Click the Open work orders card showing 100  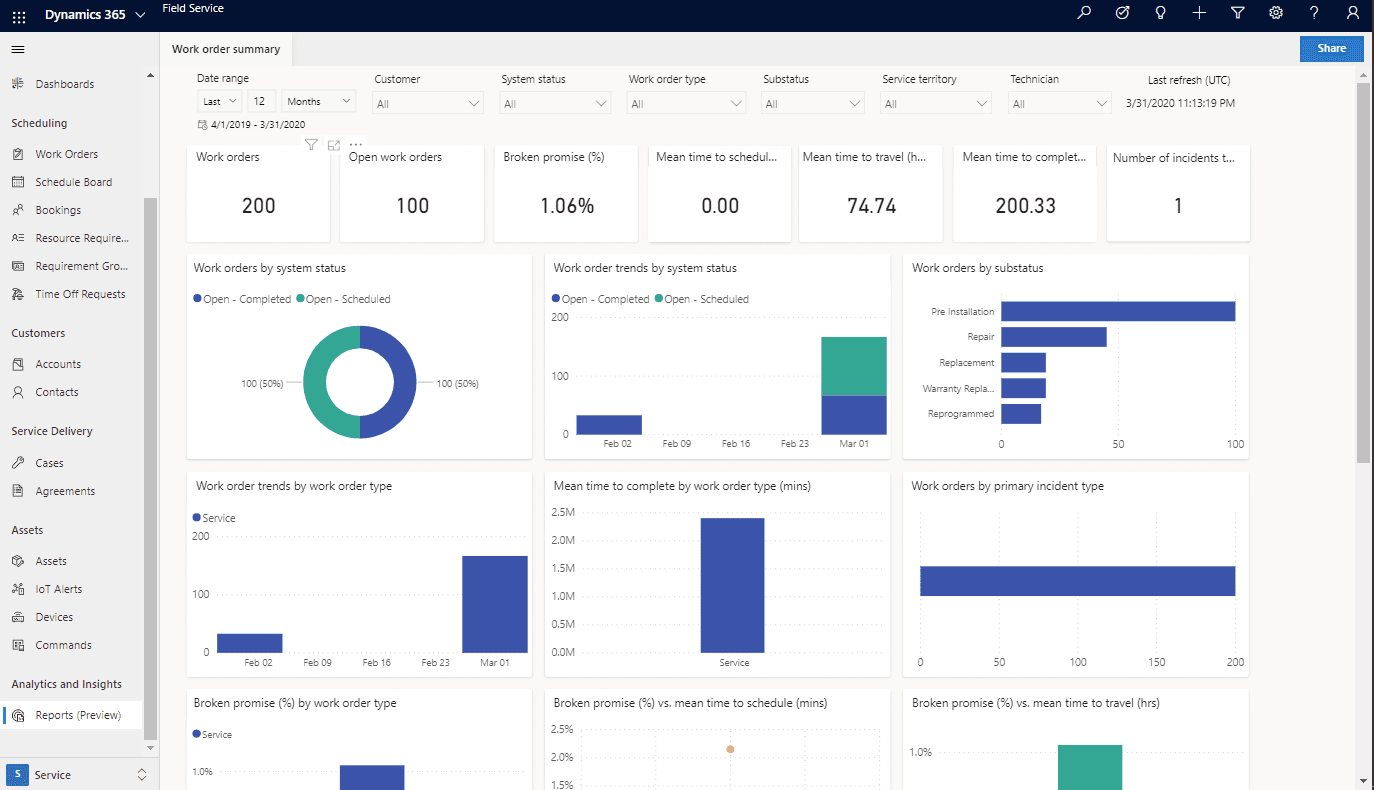[x=412, y=194]
